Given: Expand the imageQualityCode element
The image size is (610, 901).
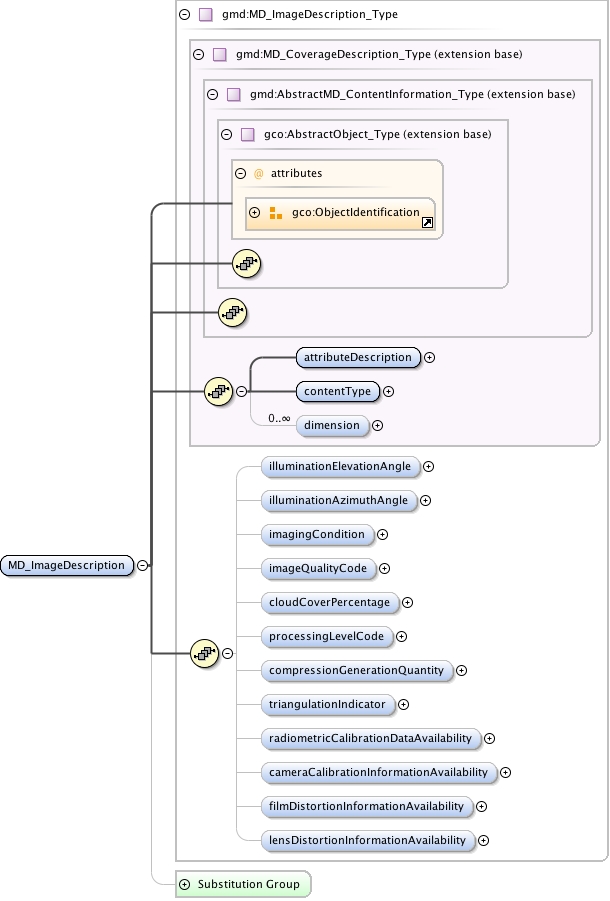Looking at the screenshot, I should pos(384,568).
